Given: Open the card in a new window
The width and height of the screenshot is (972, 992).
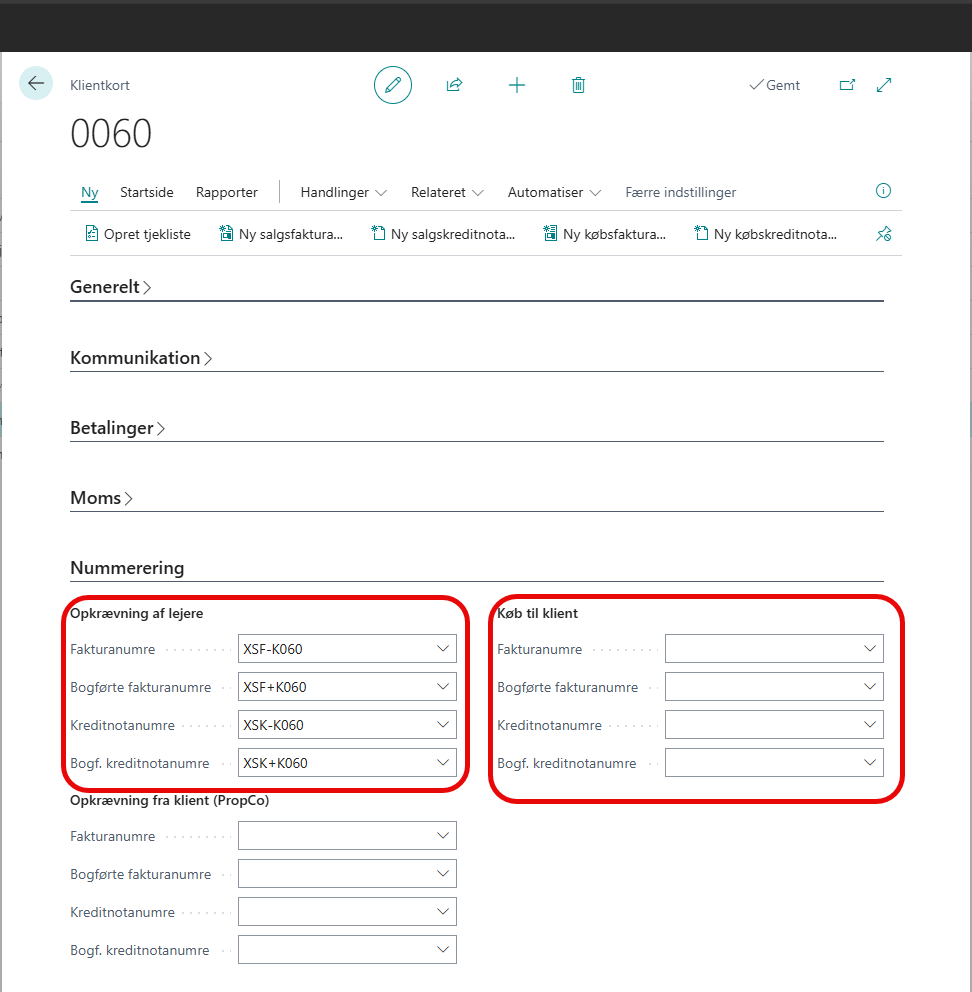Looking at the screenshot, I should tap(847, 85).
